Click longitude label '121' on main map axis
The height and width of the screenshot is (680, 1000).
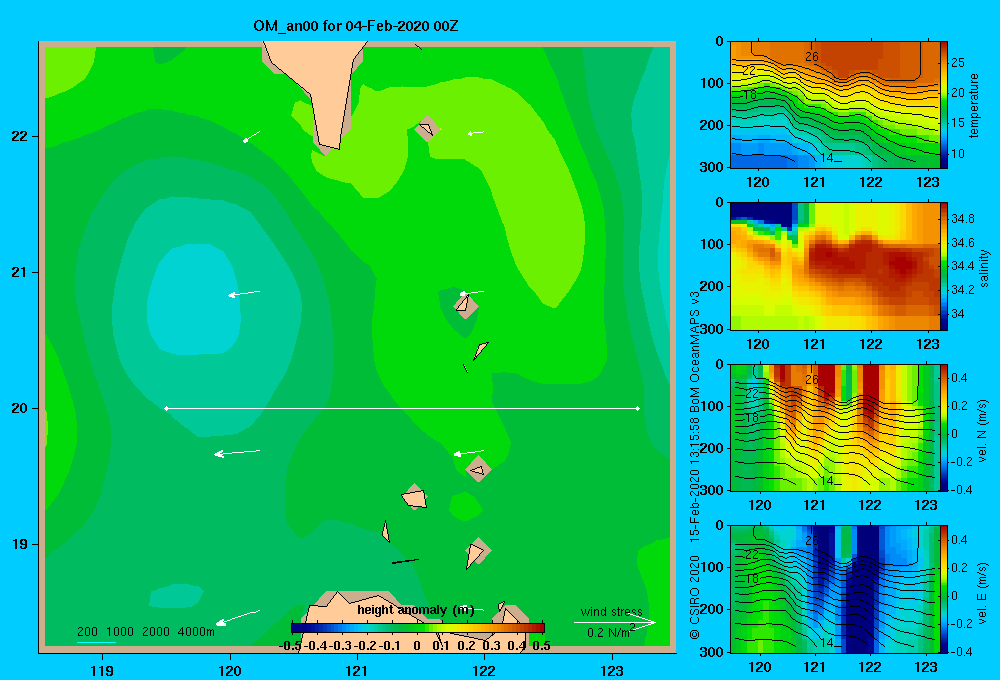click(x=357, y=670)
